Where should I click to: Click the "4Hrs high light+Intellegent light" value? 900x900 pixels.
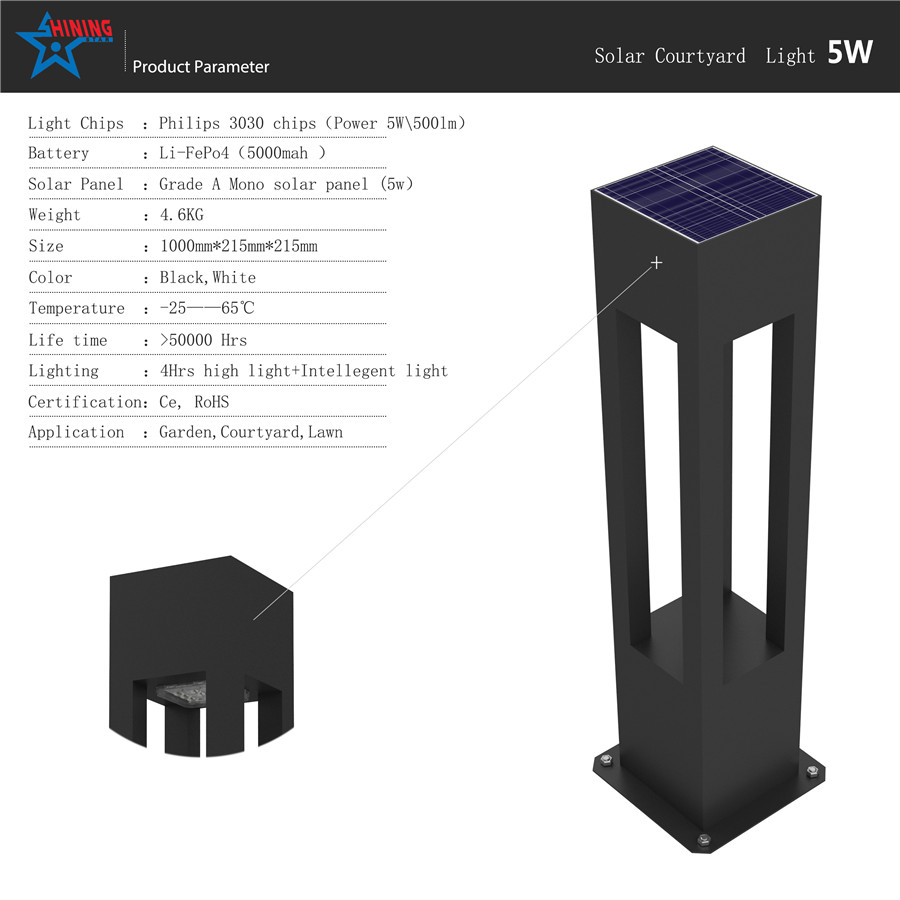[x=304, y=371]
